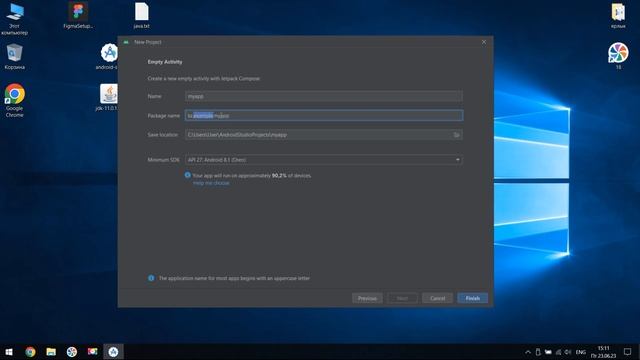Open the "Help me choose" link
The width and height of the screenshot is (640, 360).
211,183
